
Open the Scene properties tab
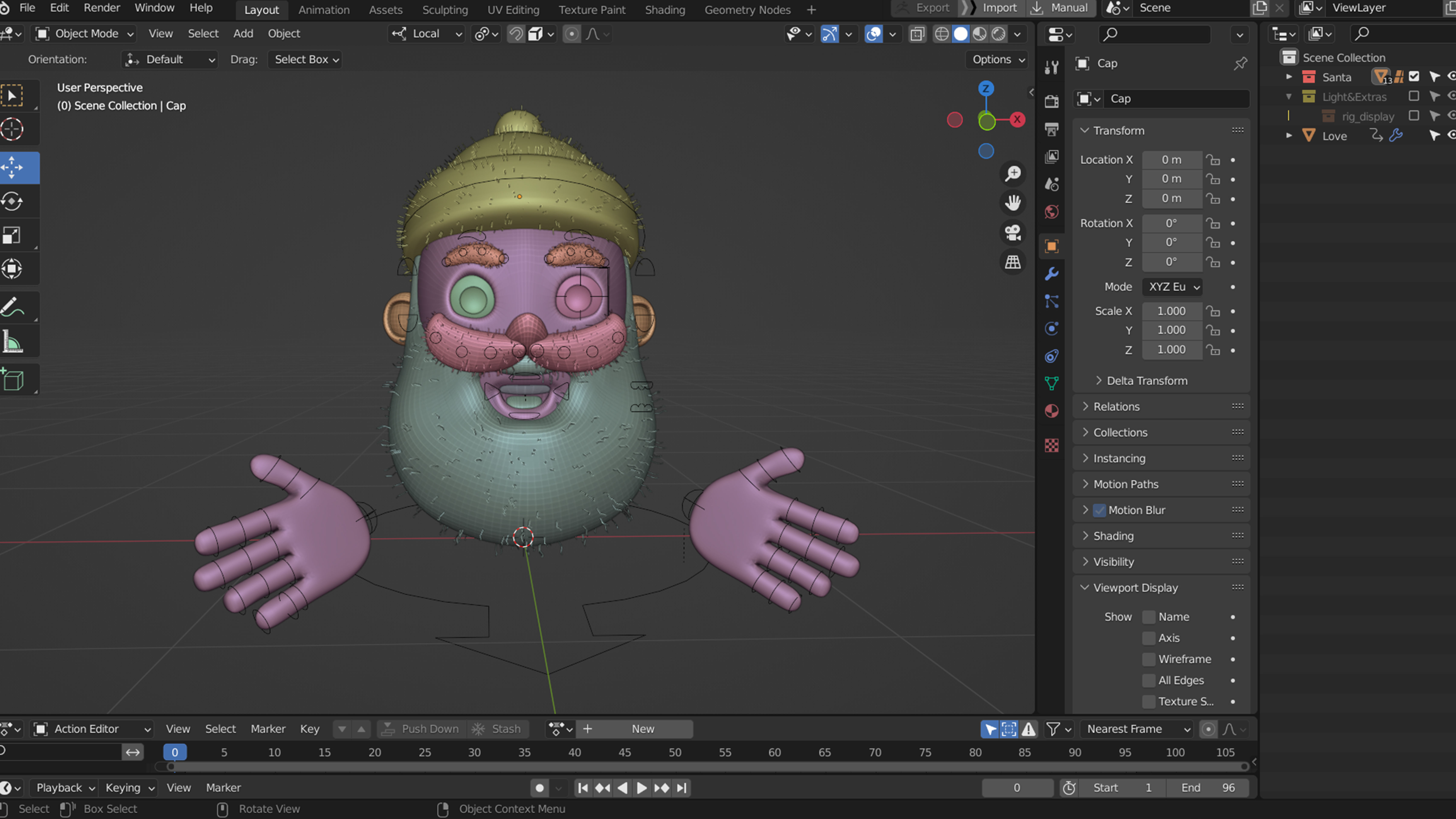[x=1051, y=184]
